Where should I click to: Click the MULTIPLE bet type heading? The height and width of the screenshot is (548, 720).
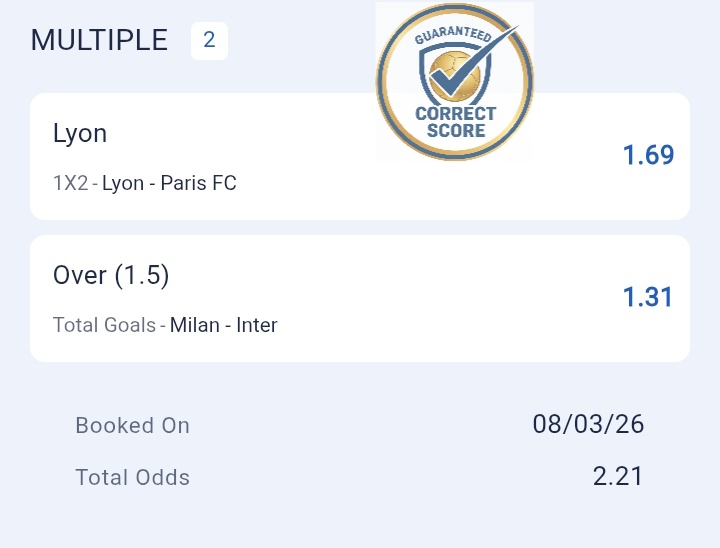pyautogui.click(x=100, y=41)
